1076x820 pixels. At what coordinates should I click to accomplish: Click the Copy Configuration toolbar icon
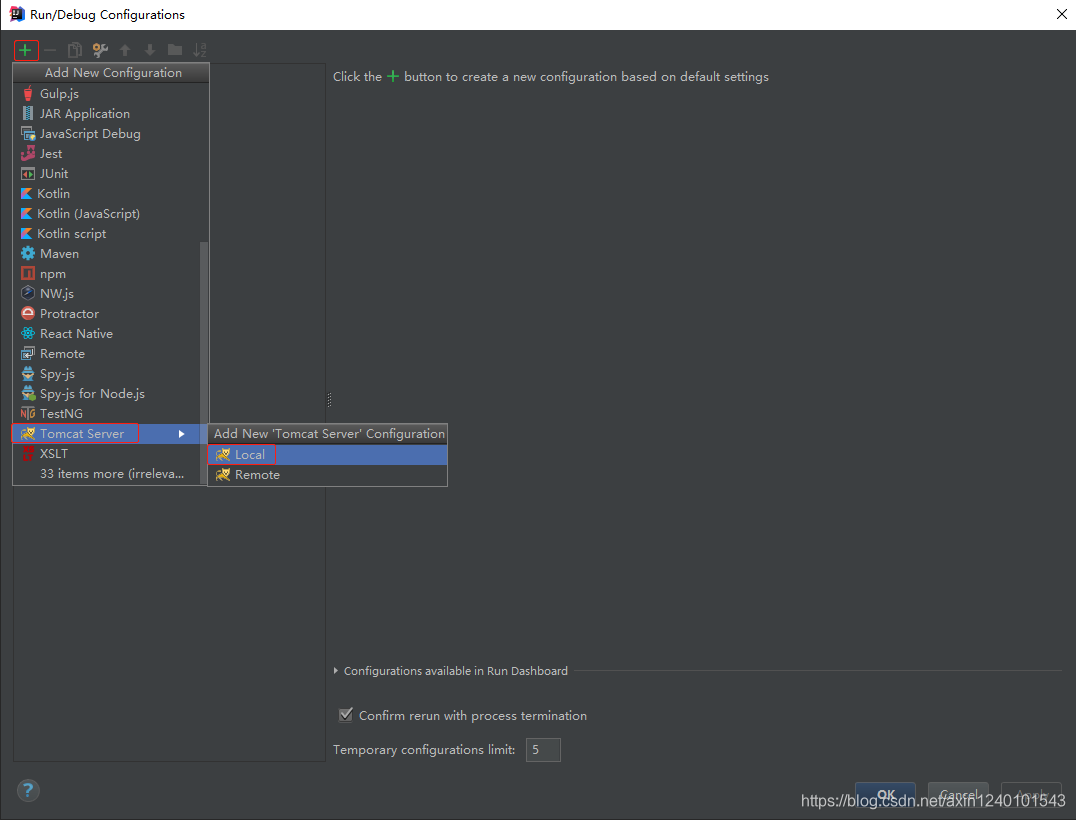[x=75, y=50]
